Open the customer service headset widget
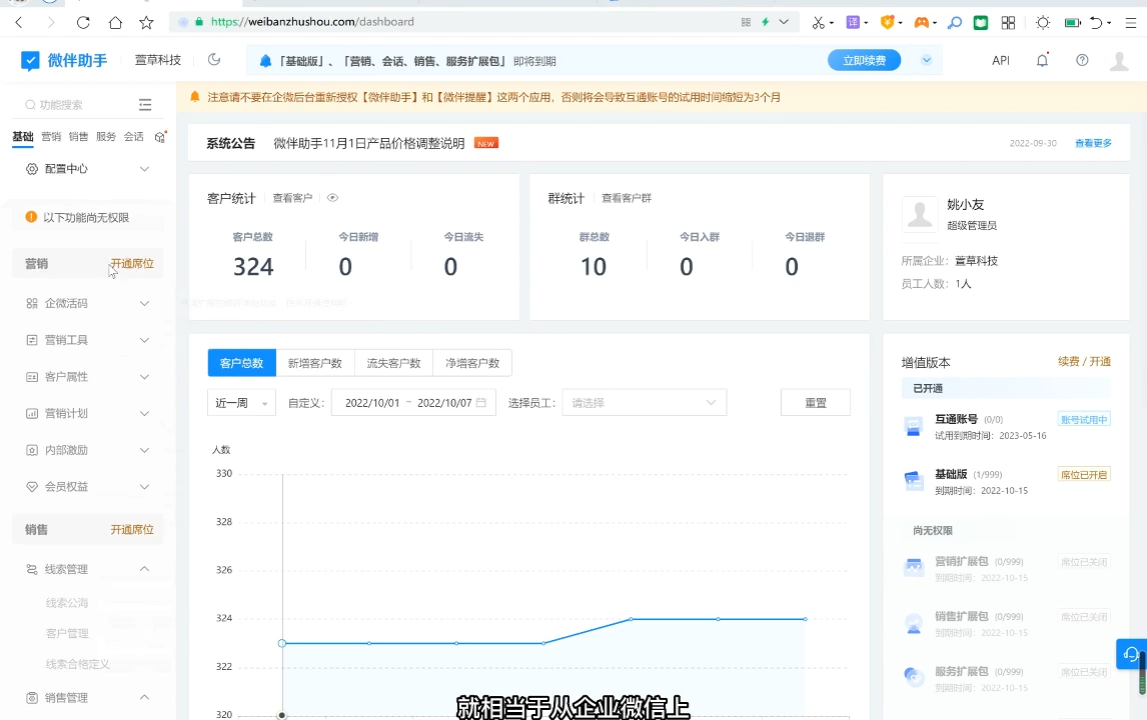The width and height of the screenshot is (1147, 720). pos(1130,654)
